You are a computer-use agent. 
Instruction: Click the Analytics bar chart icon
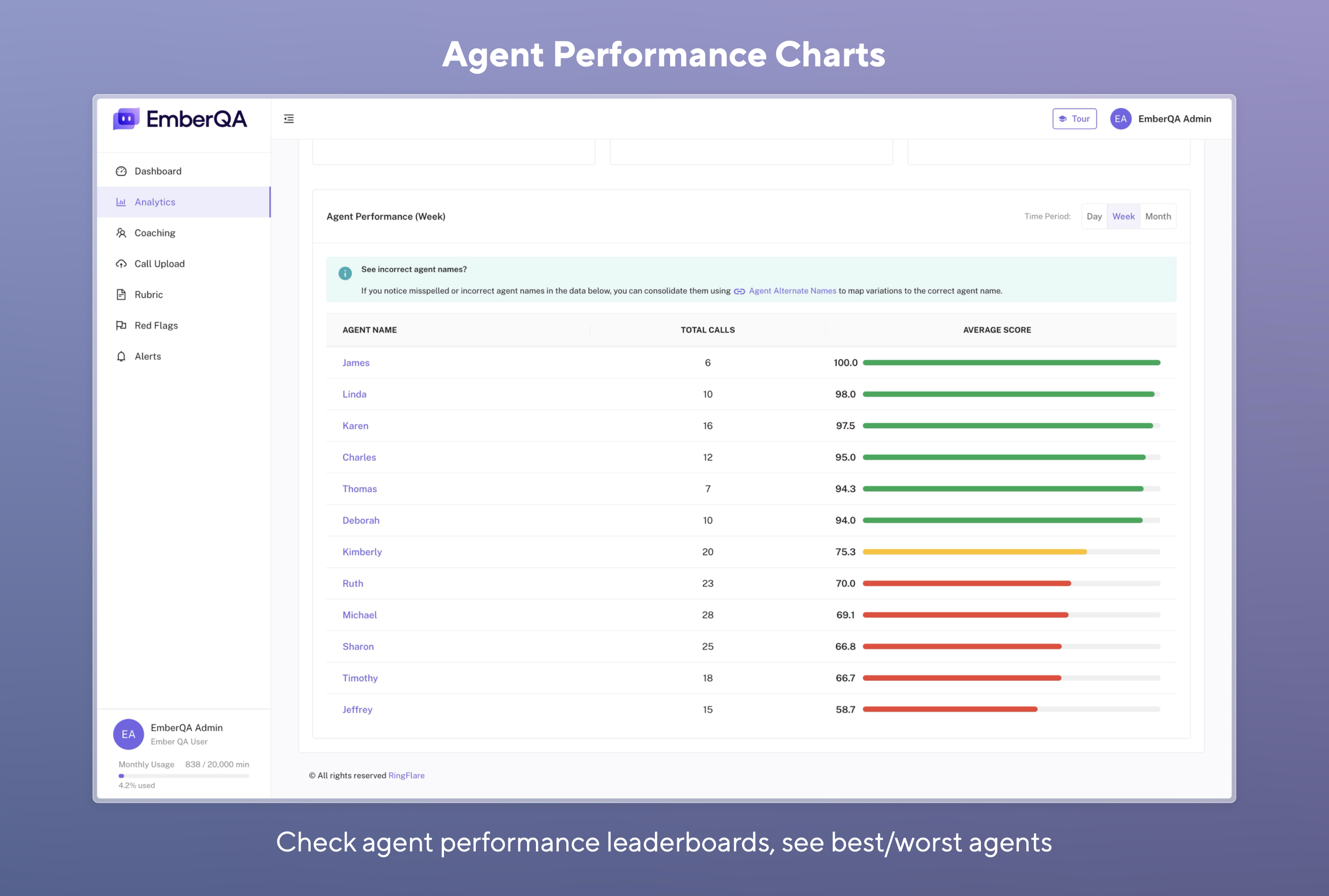click(121, 202)
